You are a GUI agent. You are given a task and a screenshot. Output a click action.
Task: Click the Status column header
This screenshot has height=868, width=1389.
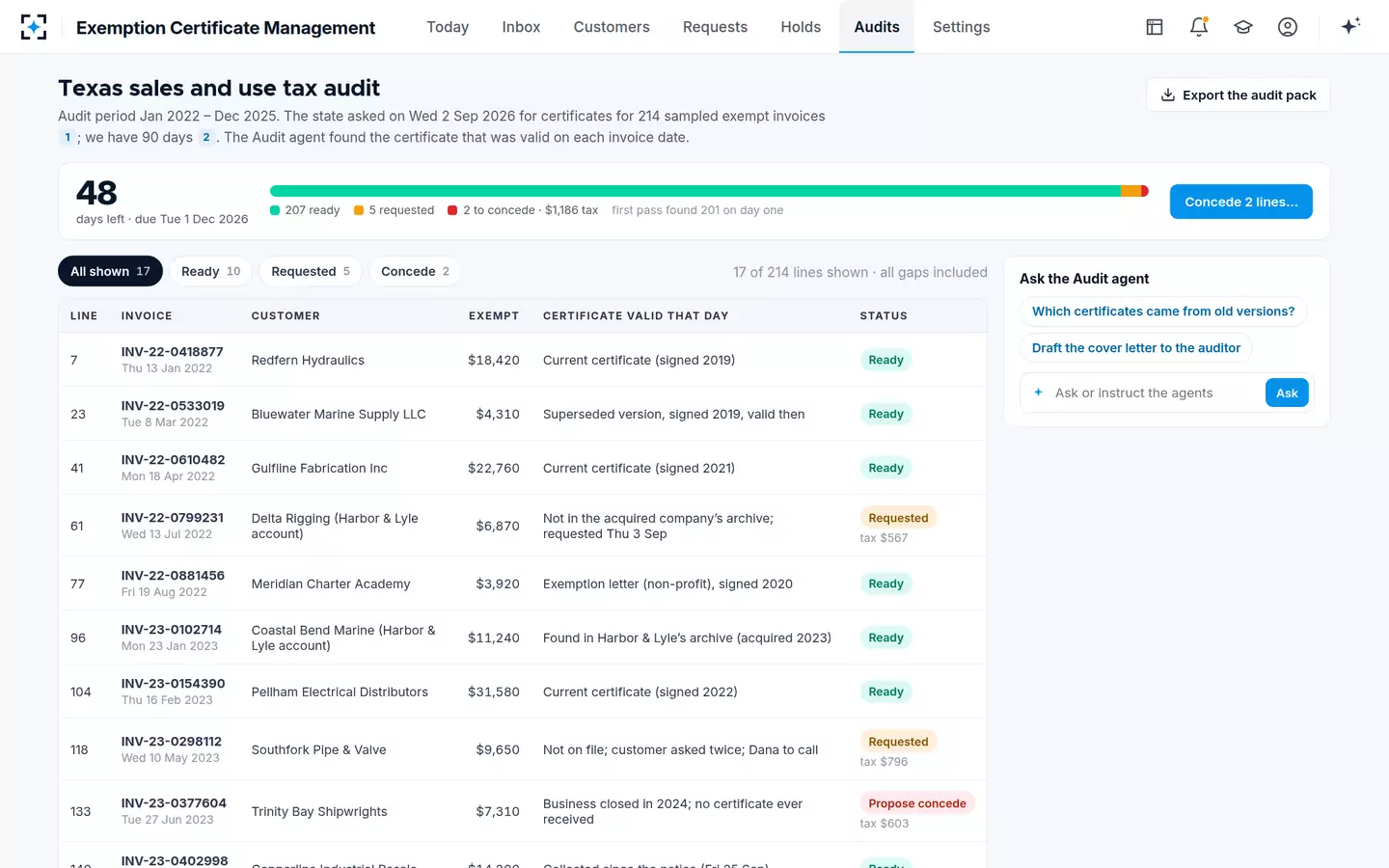coord(884,316)
